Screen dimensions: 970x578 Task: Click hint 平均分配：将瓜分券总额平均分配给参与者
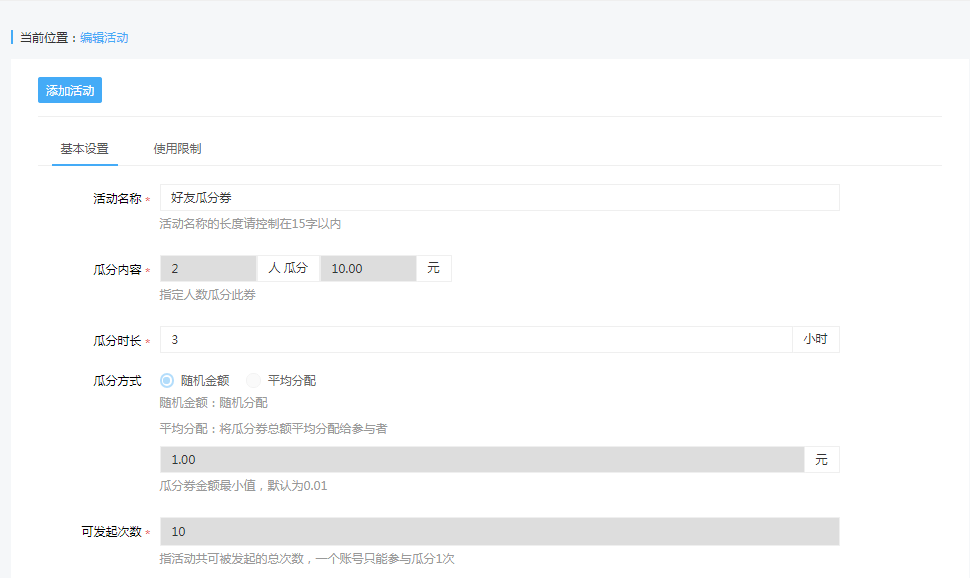point(273,429)
